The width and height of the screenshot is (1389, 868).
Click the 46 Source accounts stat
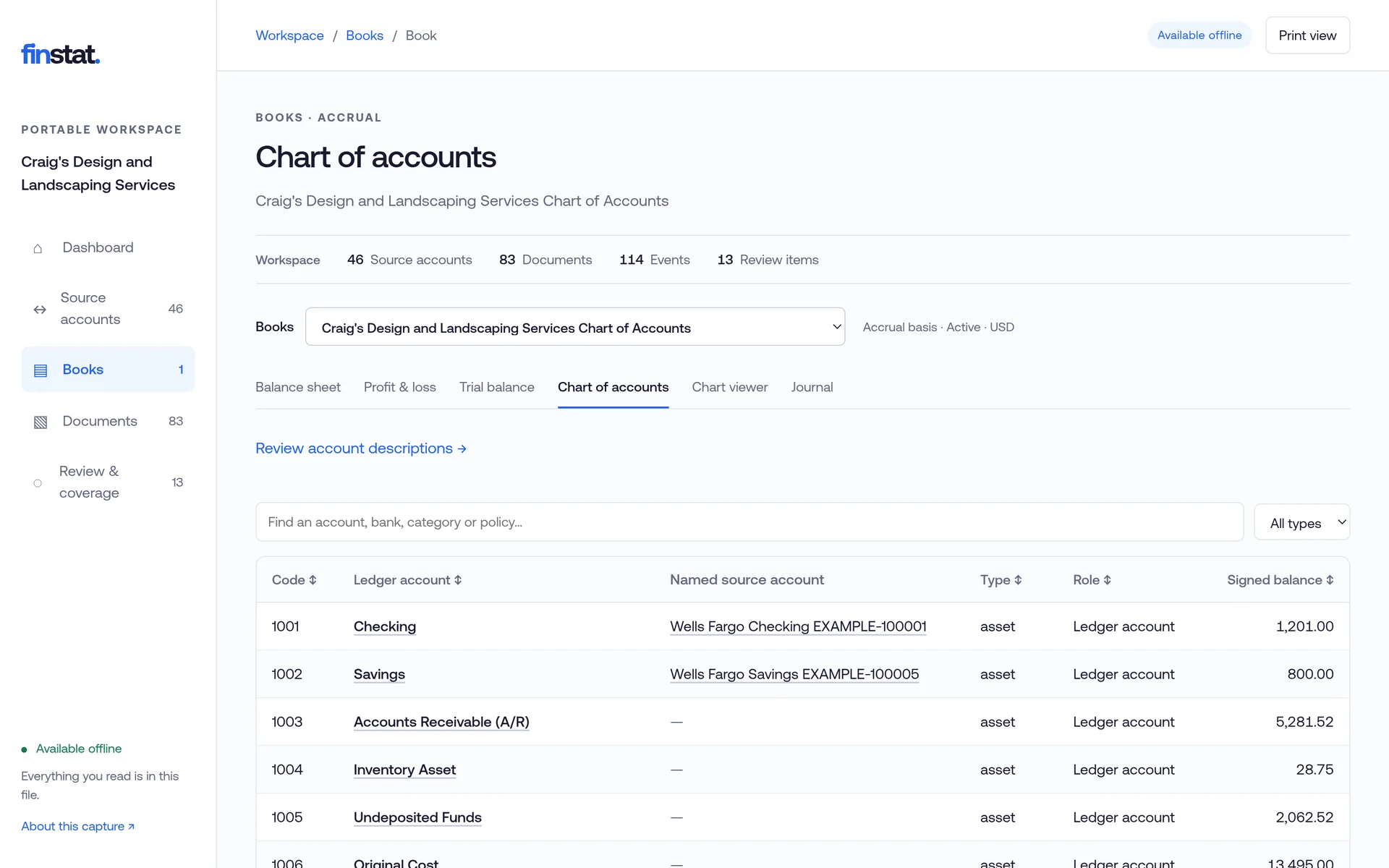pyautogui.click(x=409, y=260)
